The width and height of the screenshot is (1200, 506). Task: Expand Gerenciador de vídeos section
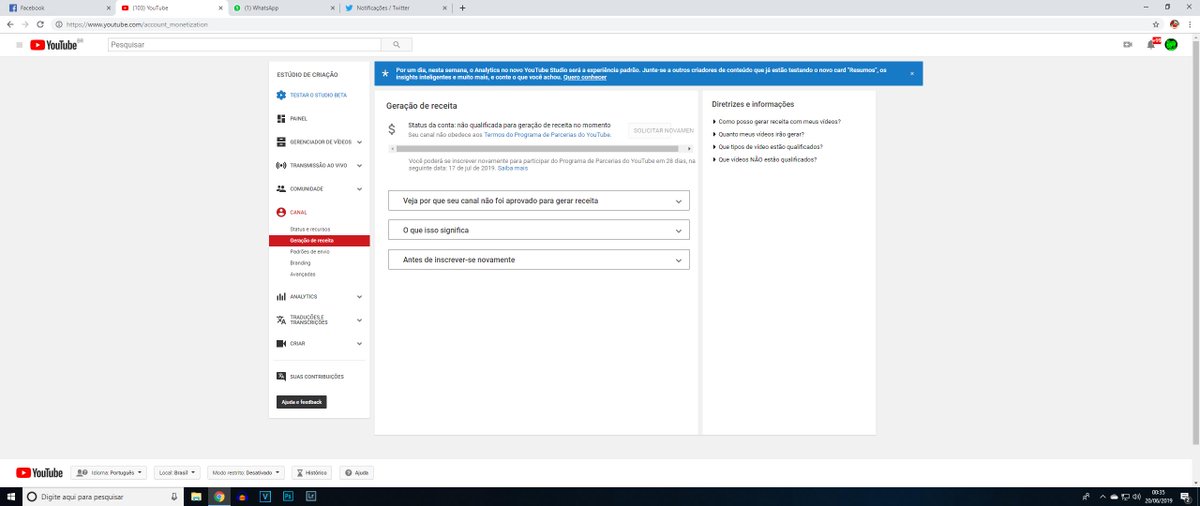tap(319, 142)
